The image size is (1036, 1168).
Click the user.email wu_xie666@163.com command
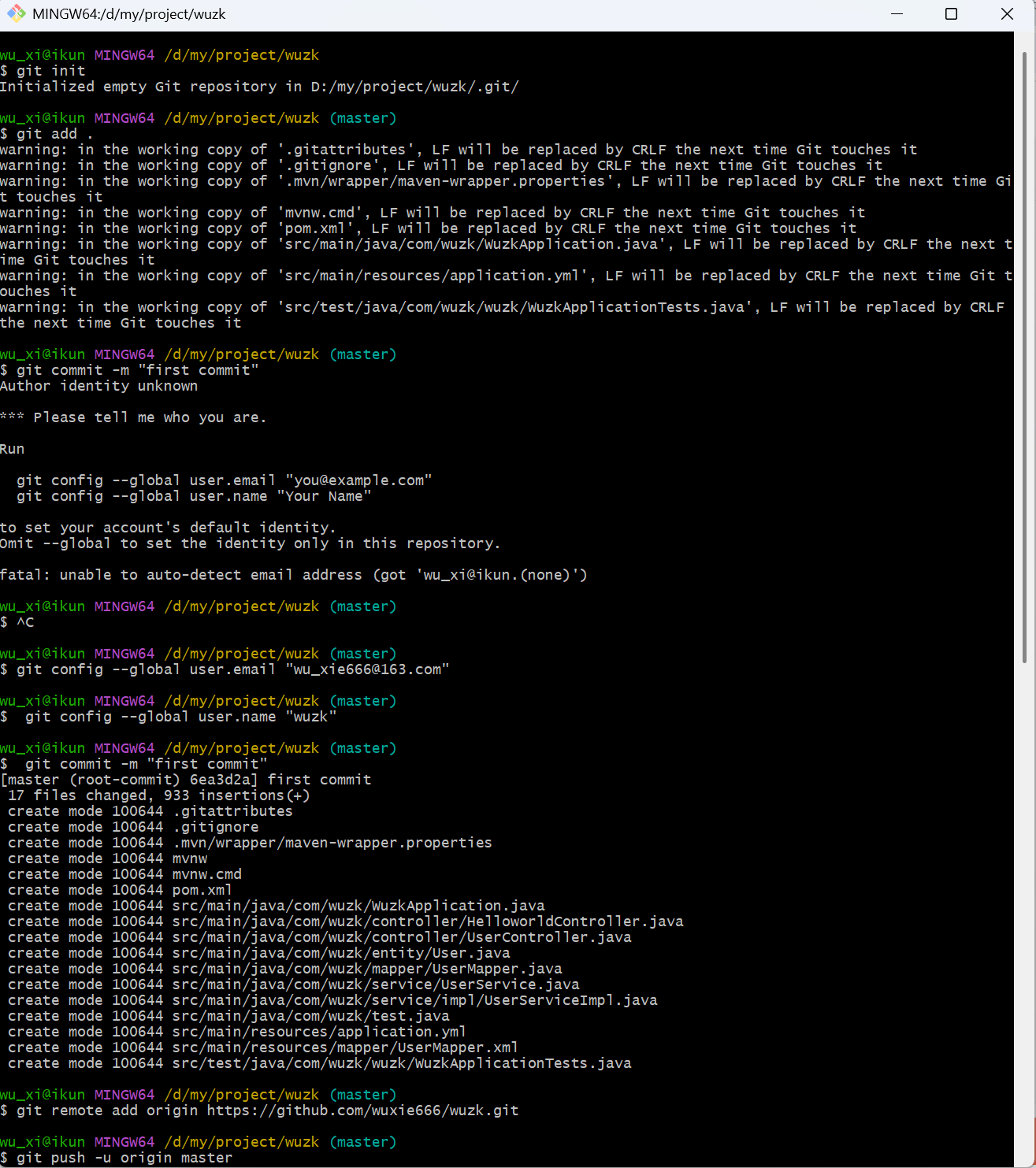click(x=225, y=669)
